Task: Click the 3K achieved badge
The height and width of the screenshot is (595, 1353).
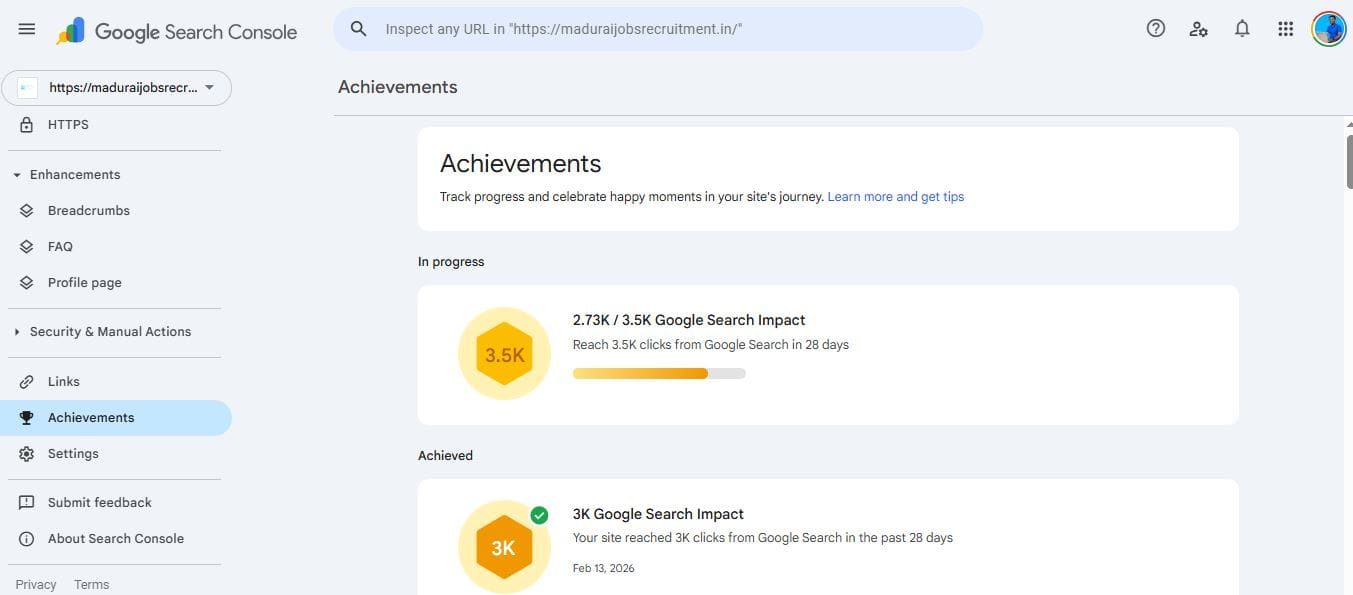Action: (x=504, y=547)
